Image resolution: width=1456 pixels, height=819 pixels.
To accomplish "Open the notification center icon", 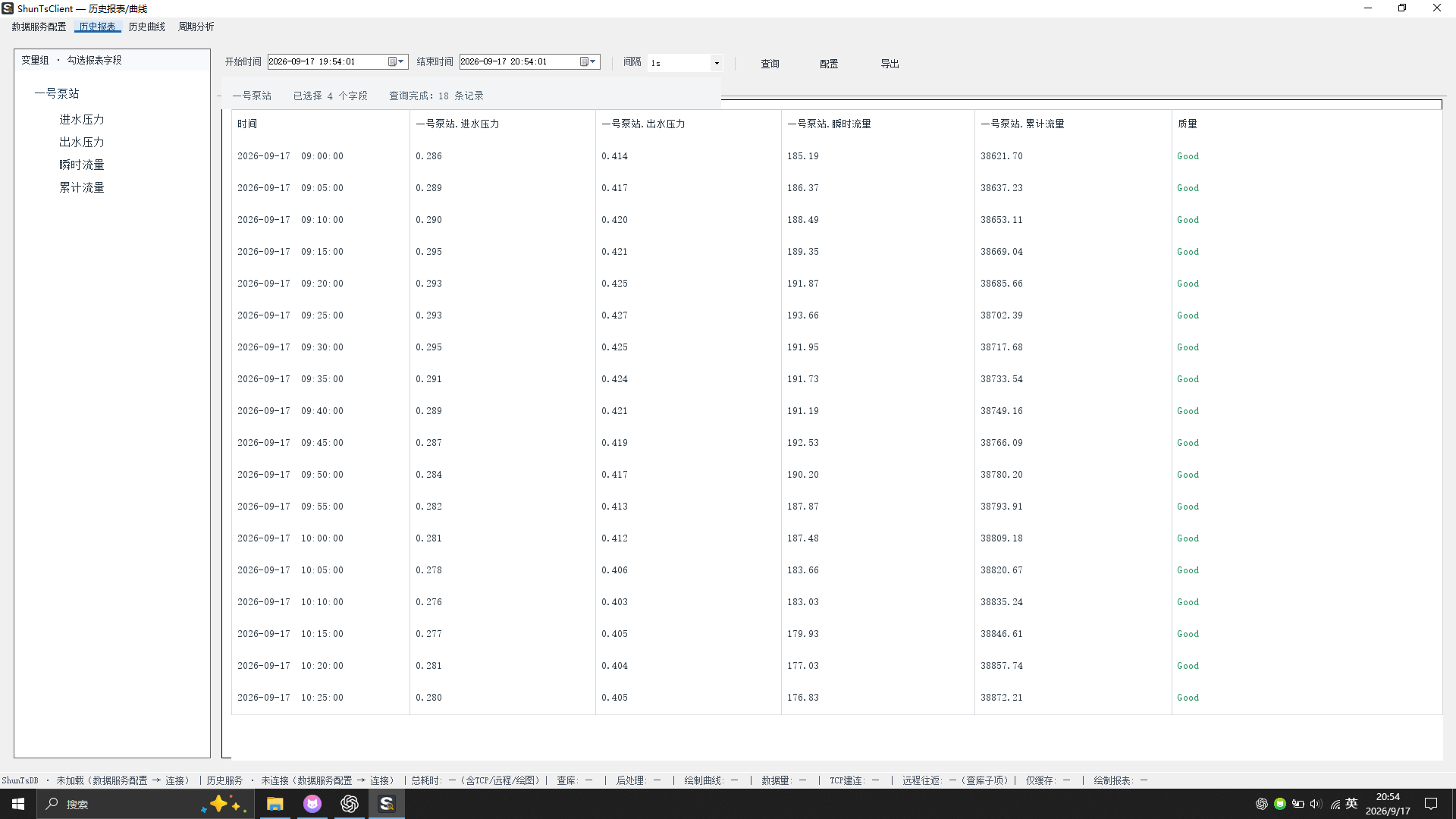I will tap(1431, 804).
